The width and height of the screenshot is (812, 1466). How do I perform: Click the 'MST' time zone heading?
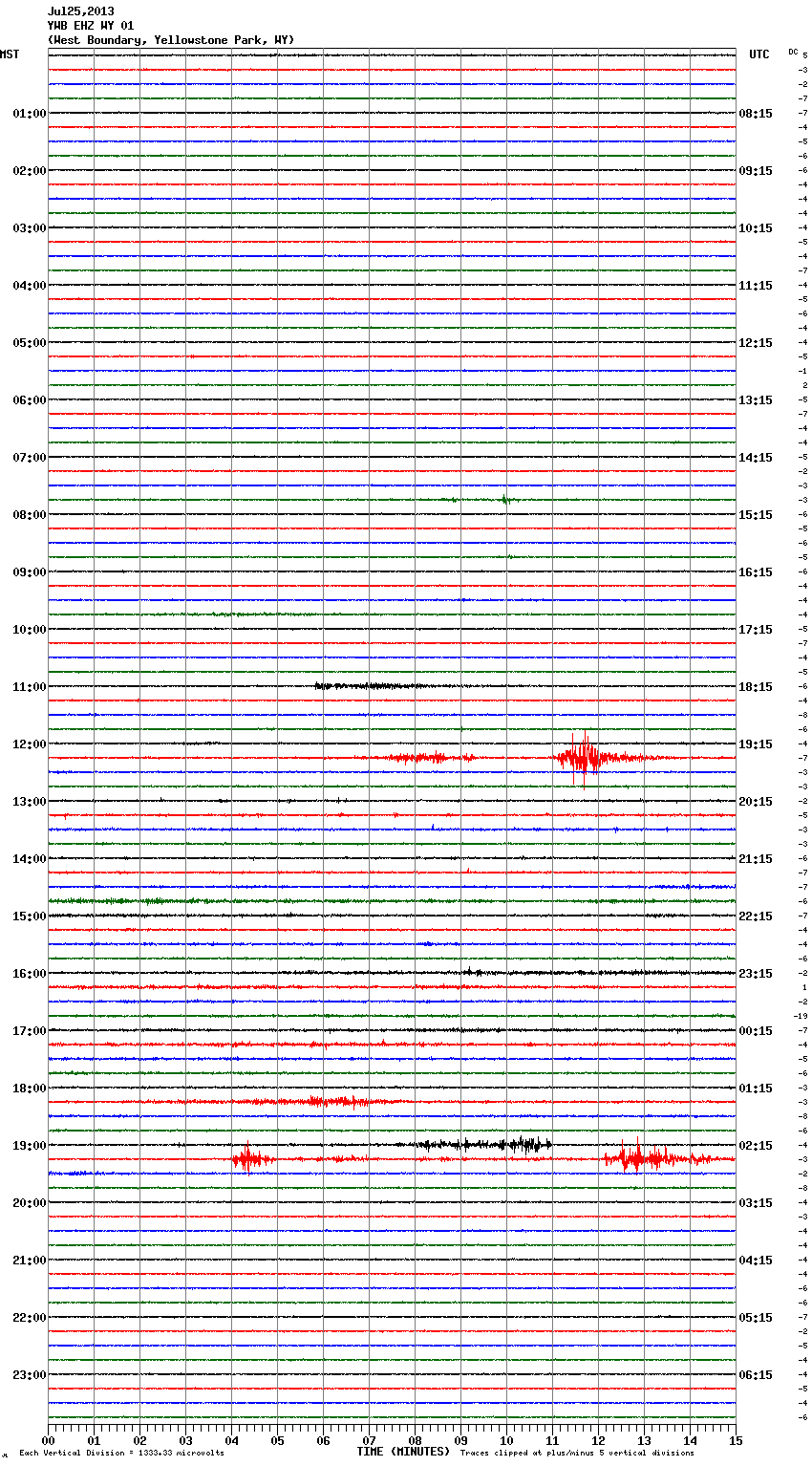[10, 54]
